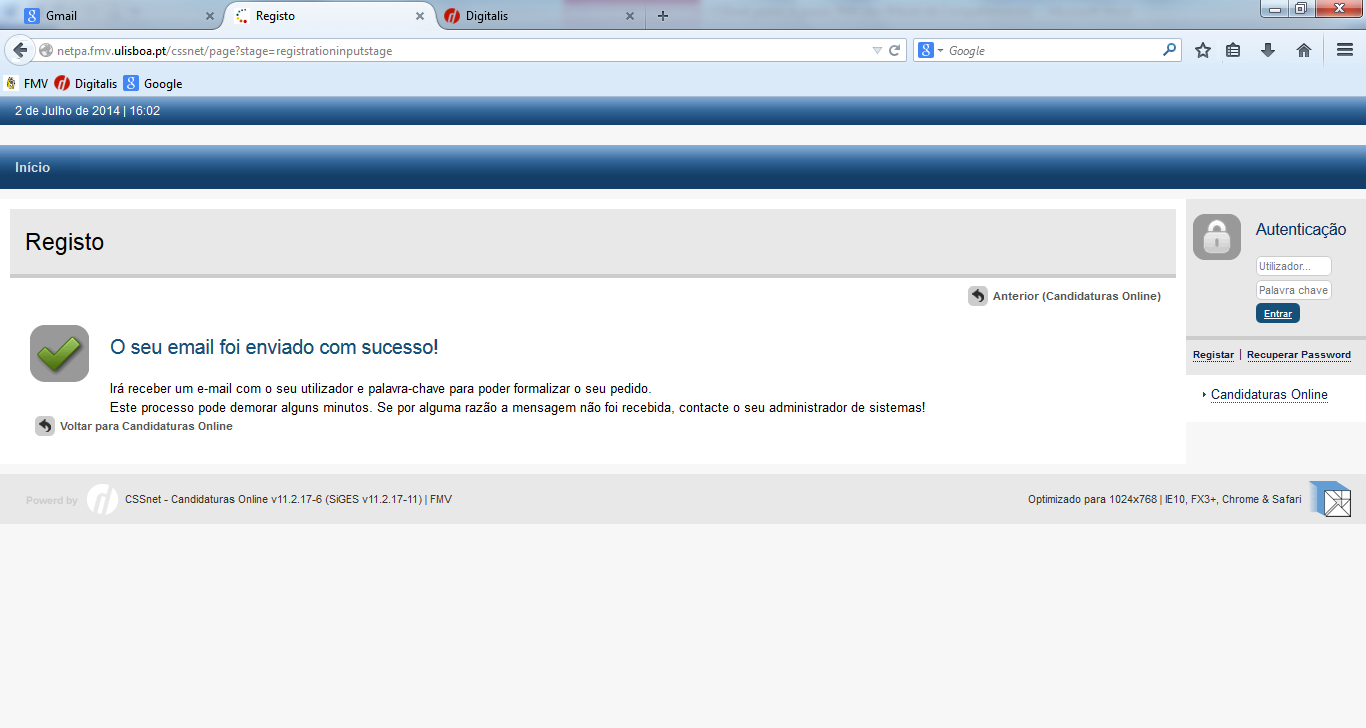Click the Registo page heading
The image size is (1366, 728).
(x=65, y=242)
